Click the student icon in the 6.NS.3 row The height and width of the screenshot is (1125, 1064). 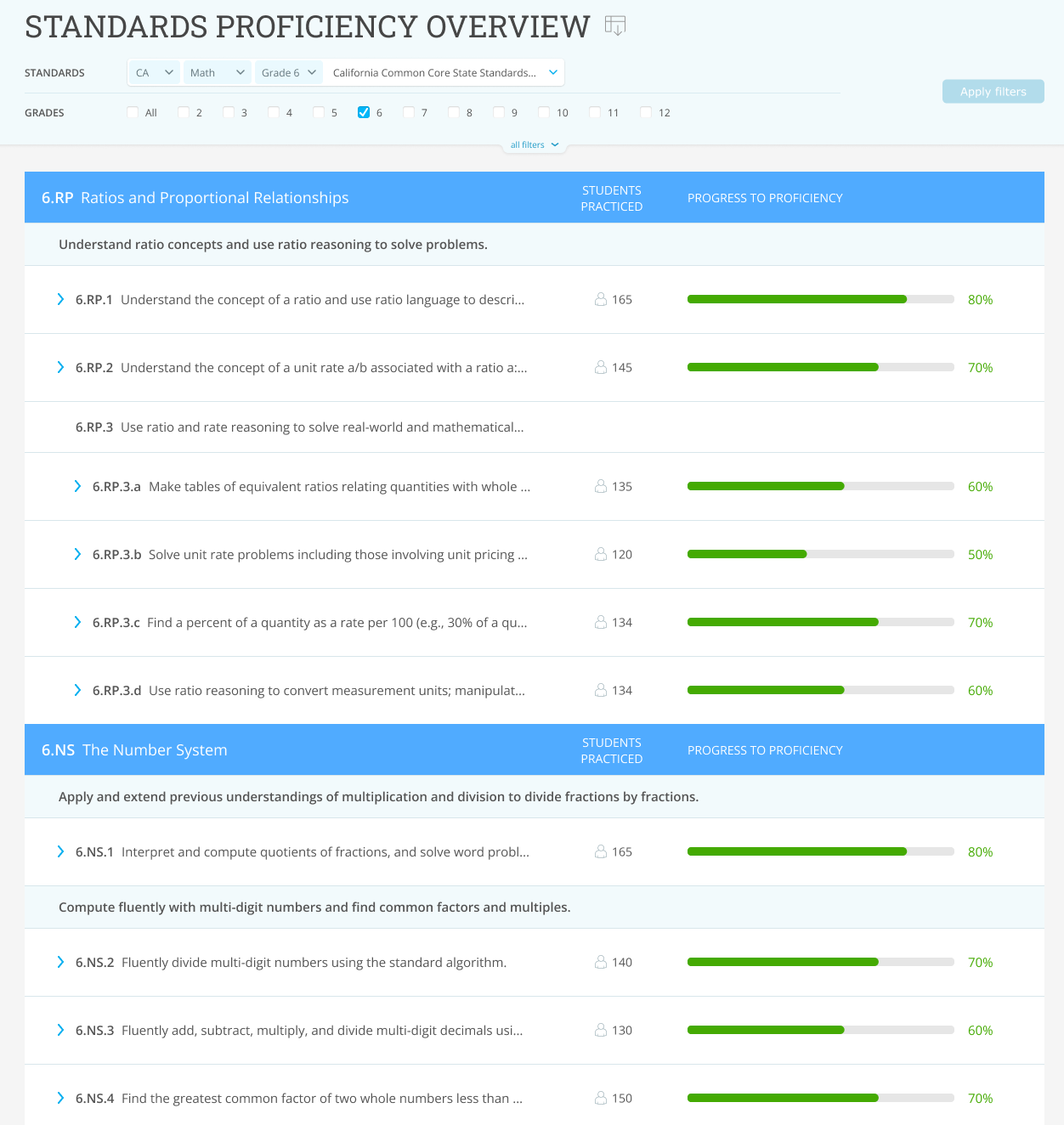tap(601, 1030)
